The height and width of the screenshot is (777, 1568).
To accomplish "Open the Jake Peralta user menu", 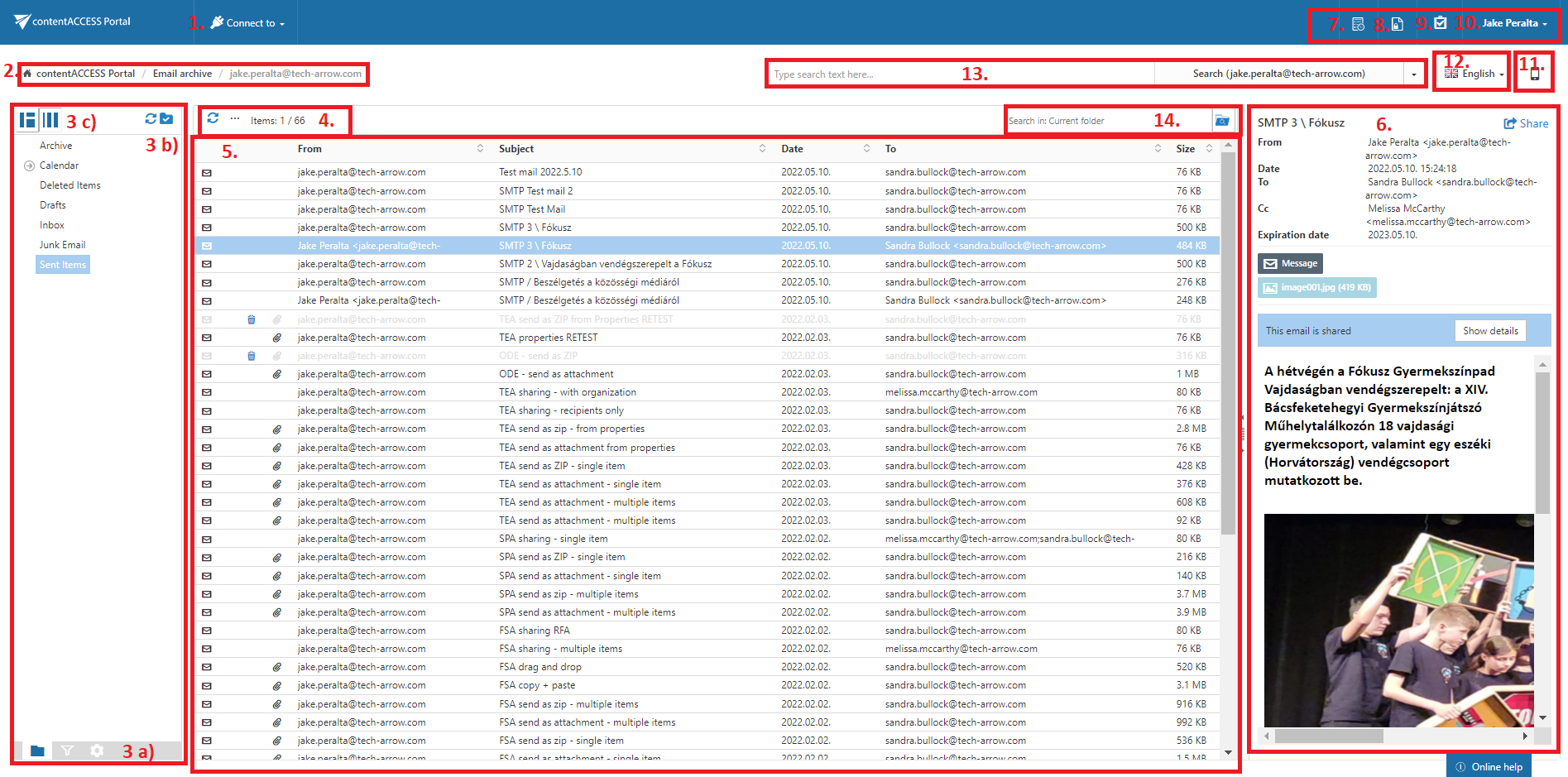I will coord(1513,23).
